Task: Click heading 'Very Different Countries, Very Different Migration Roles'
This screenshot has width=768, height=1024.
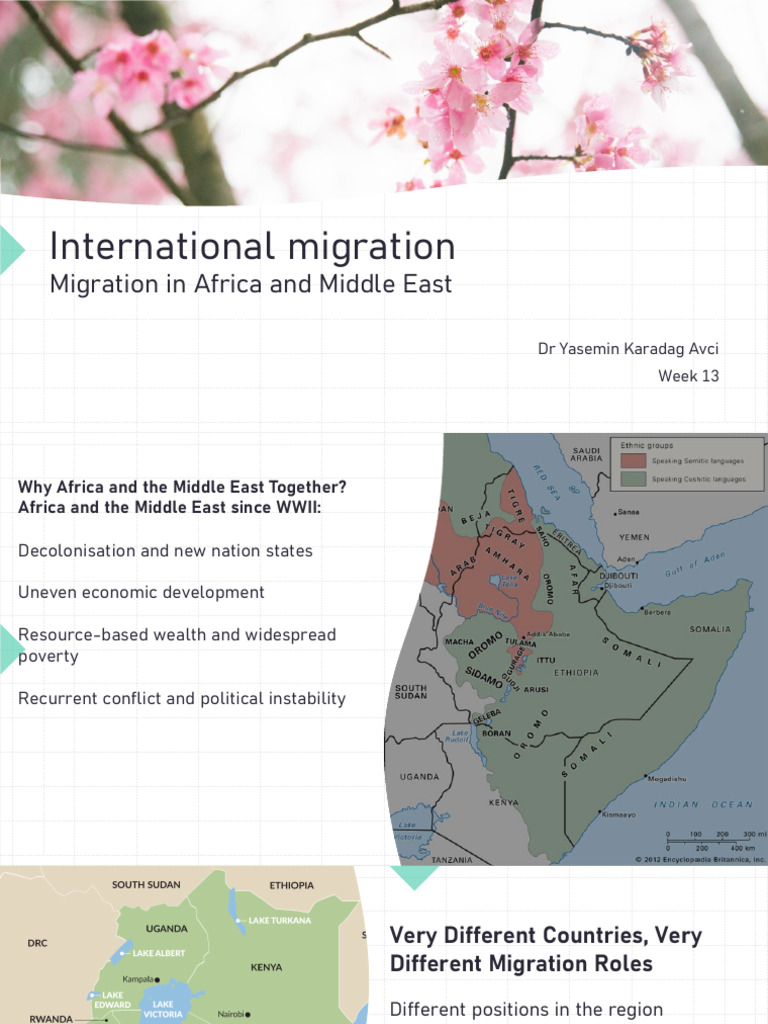Action: point(545,950)
